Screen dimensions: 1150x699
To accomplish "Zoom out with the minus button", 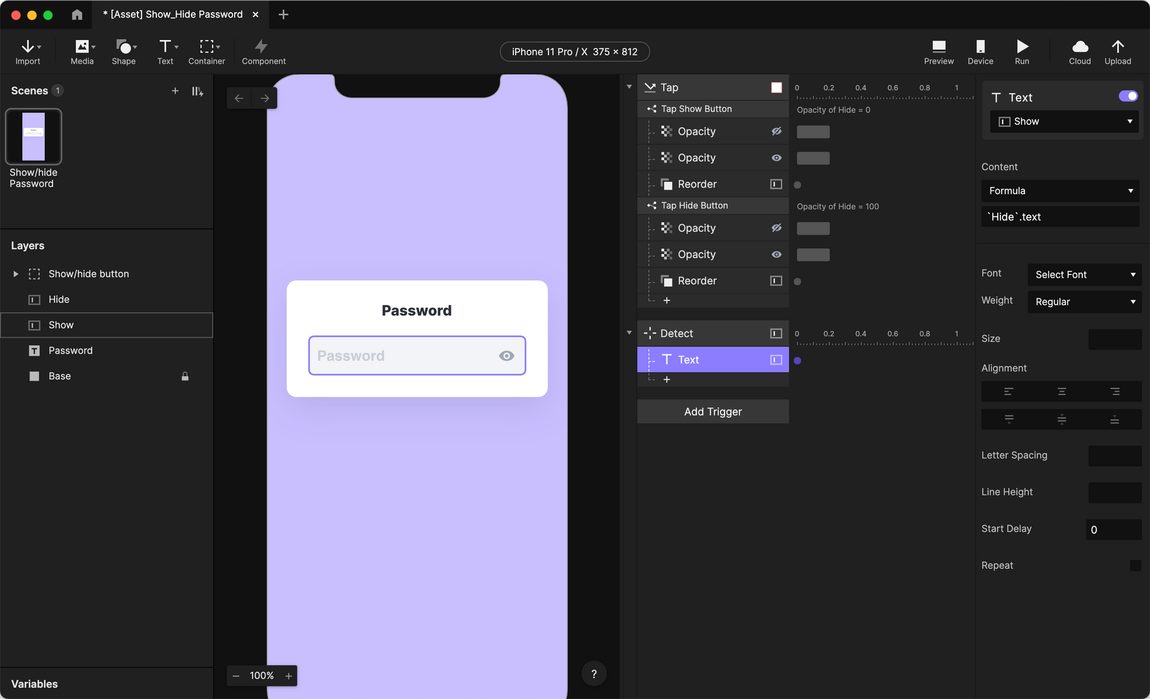I will (236, 676).
